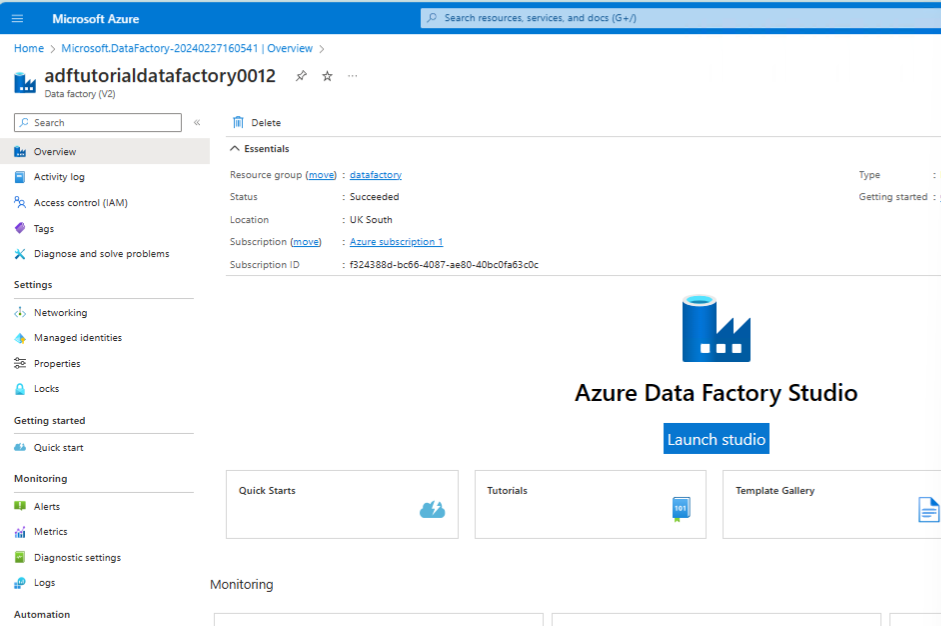Click the Quick start cloud icon
Screen dimensions: 941x626
pos(20,447)
